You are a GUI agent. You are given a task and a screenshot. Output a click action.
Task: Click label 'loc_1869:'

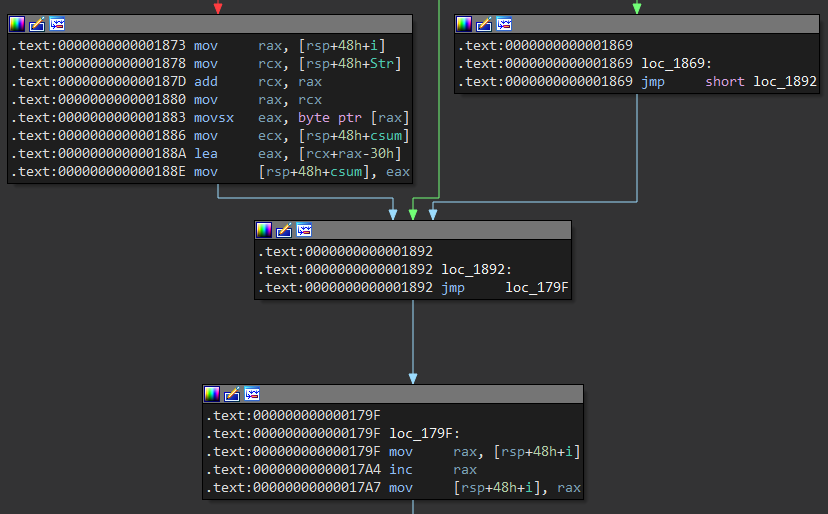pyautogui.click(x=676, y=63)
